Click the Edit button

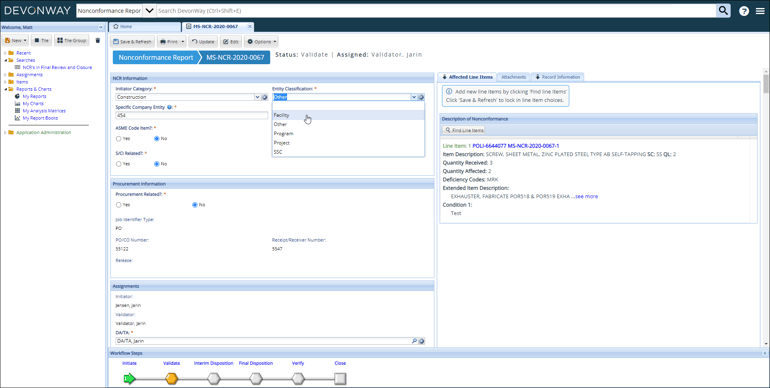231,42
